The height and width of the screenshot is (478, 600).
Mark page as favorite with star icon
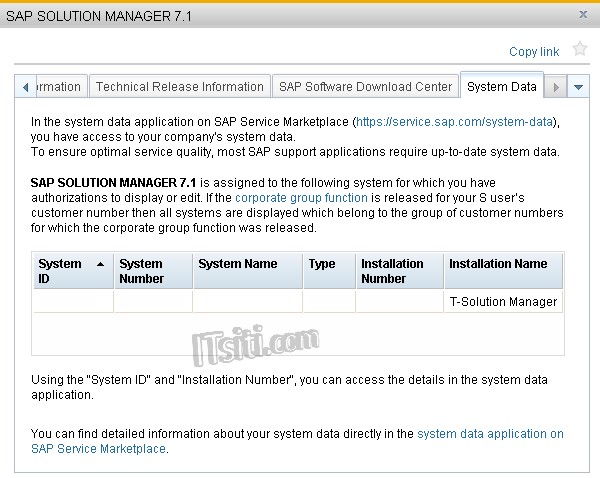tap(580, 49)
